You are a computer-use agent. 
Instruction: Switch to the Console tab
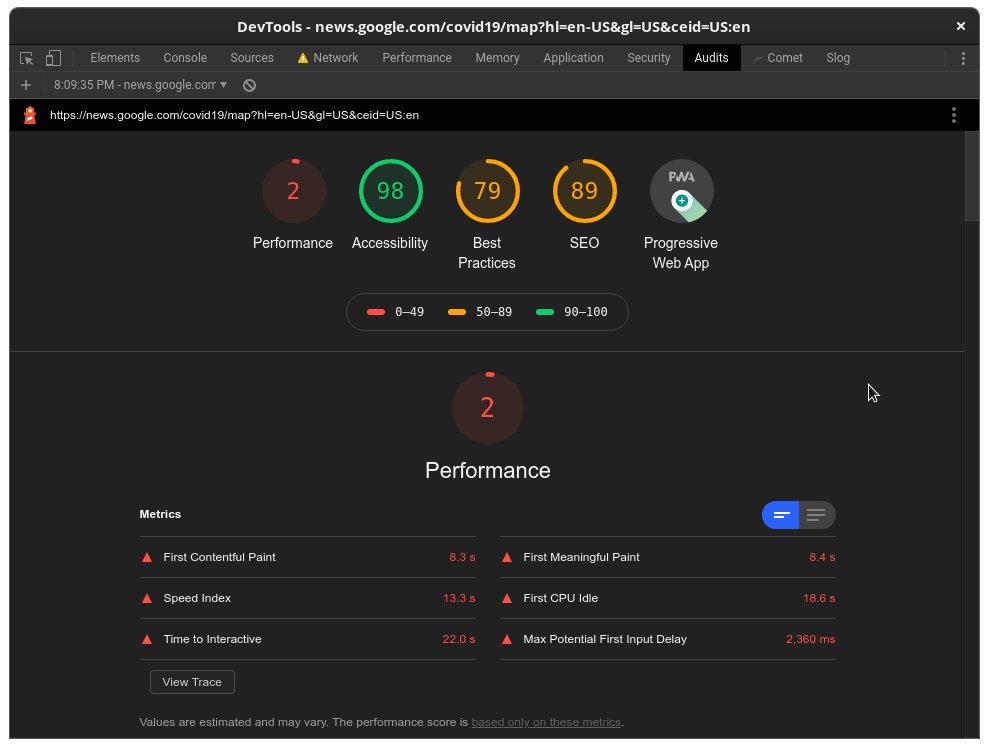pos(185,58)
